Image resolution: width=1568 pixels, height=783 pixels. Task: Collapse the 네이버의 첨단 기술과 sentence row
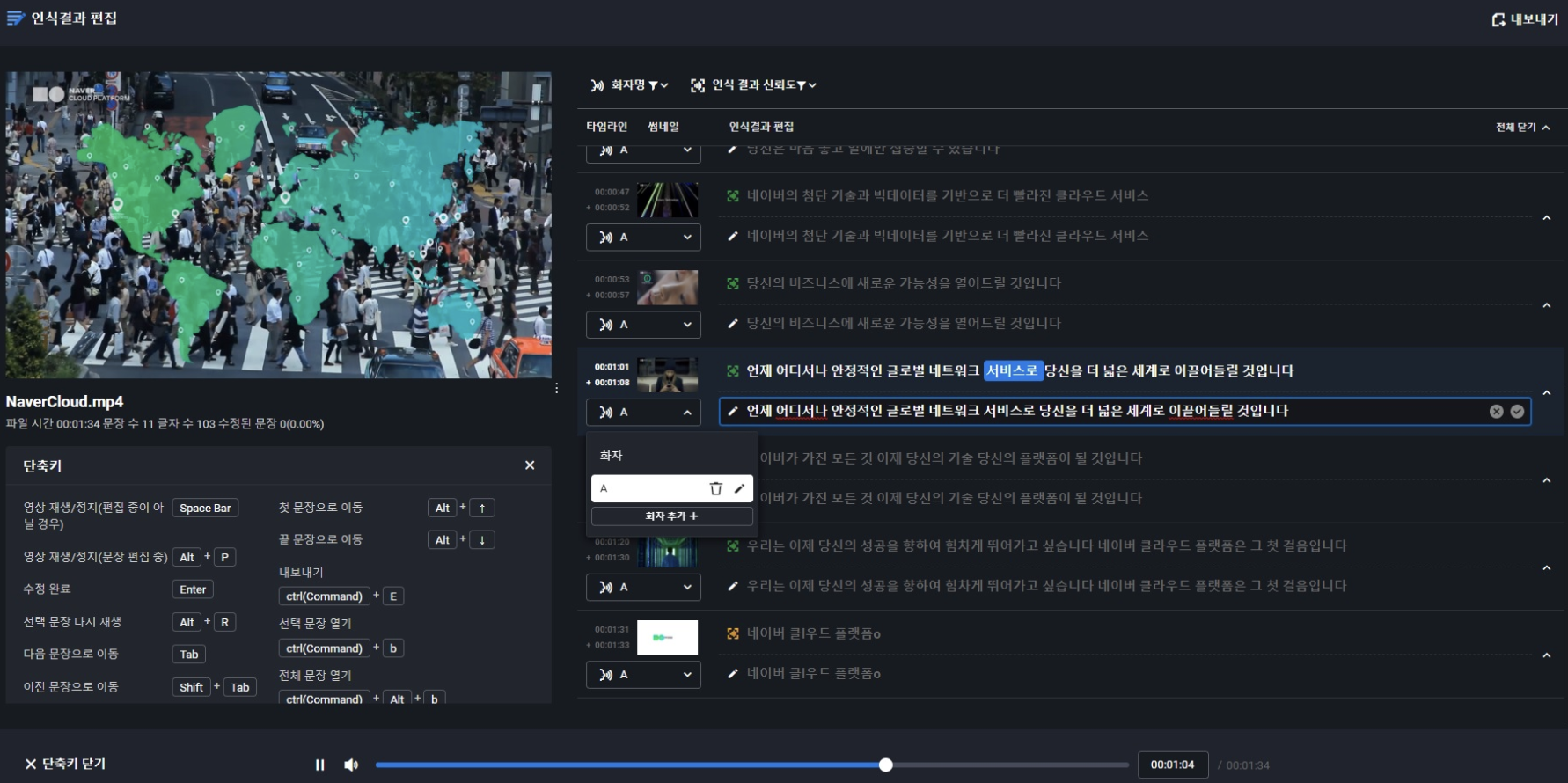point(1546,217)
